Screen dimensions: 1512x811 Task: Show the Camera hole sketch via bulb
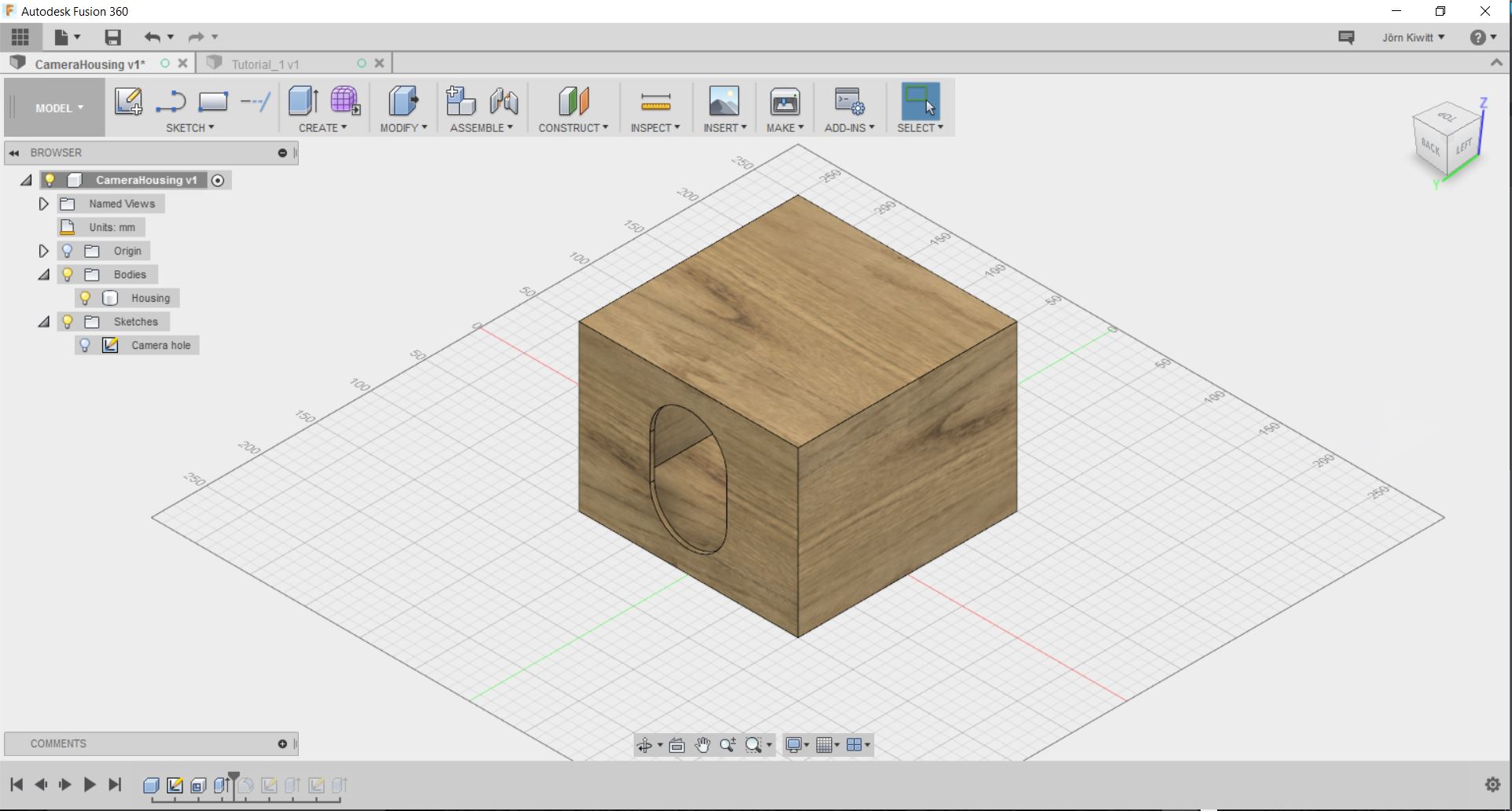(x=86, y=345)
